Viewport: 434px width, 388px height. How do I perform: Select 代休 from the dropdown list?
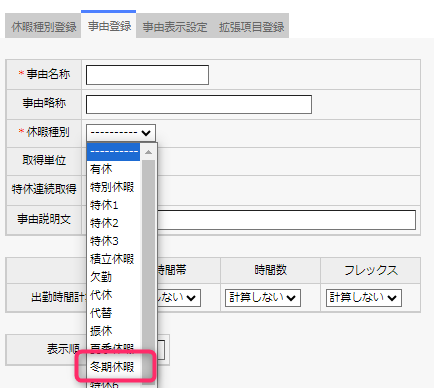pos(113,295)
